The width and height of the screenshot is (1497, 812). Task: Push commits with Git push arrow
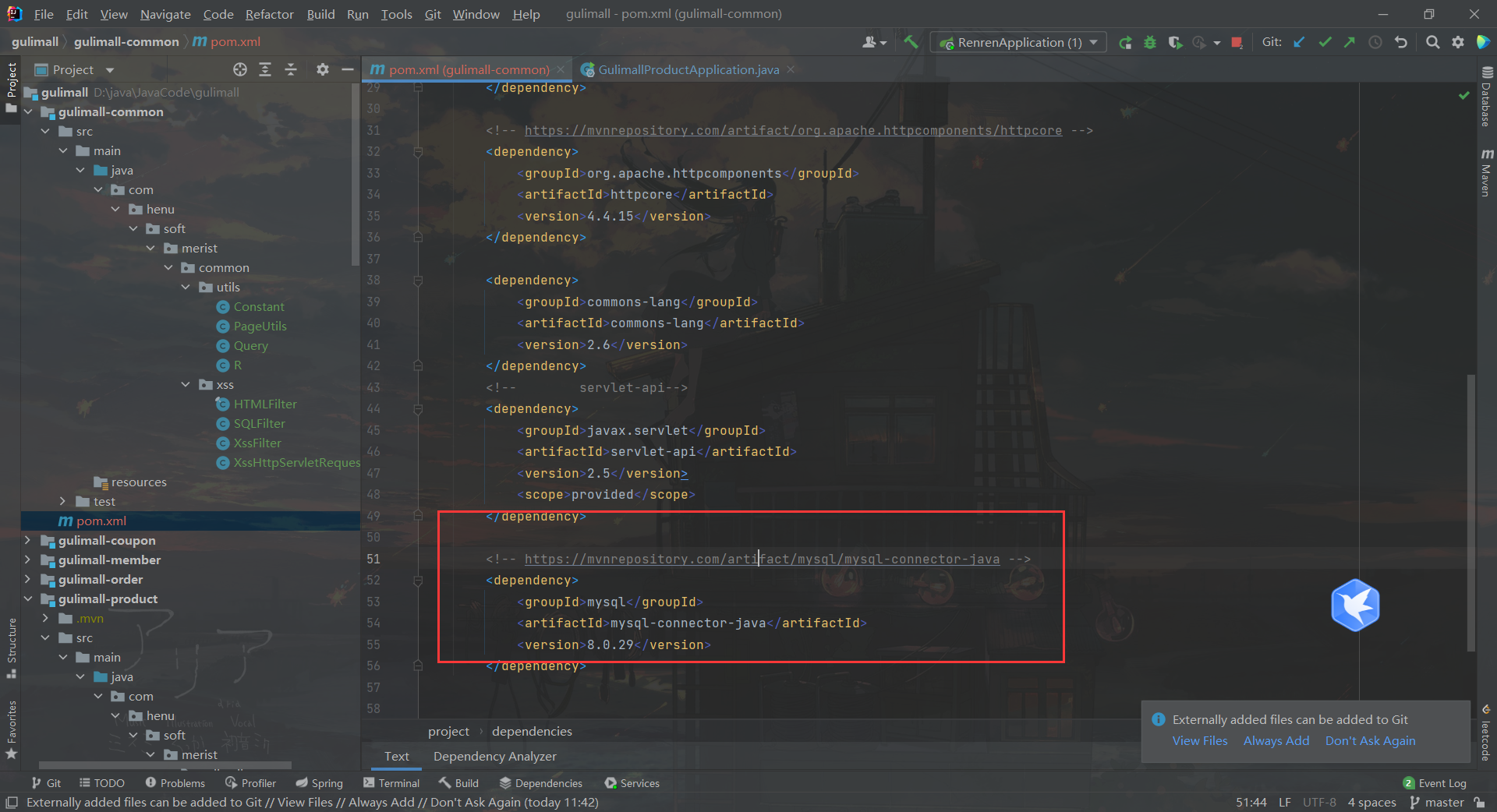pos(1350,42)
